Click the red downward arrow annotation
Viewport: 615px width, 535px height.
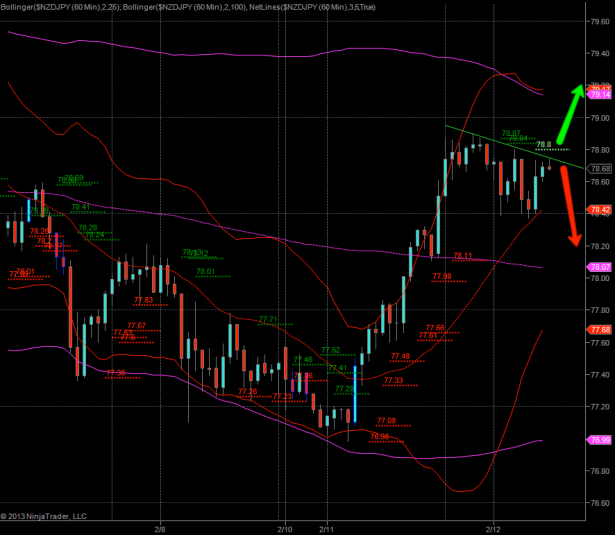(571, 205)
